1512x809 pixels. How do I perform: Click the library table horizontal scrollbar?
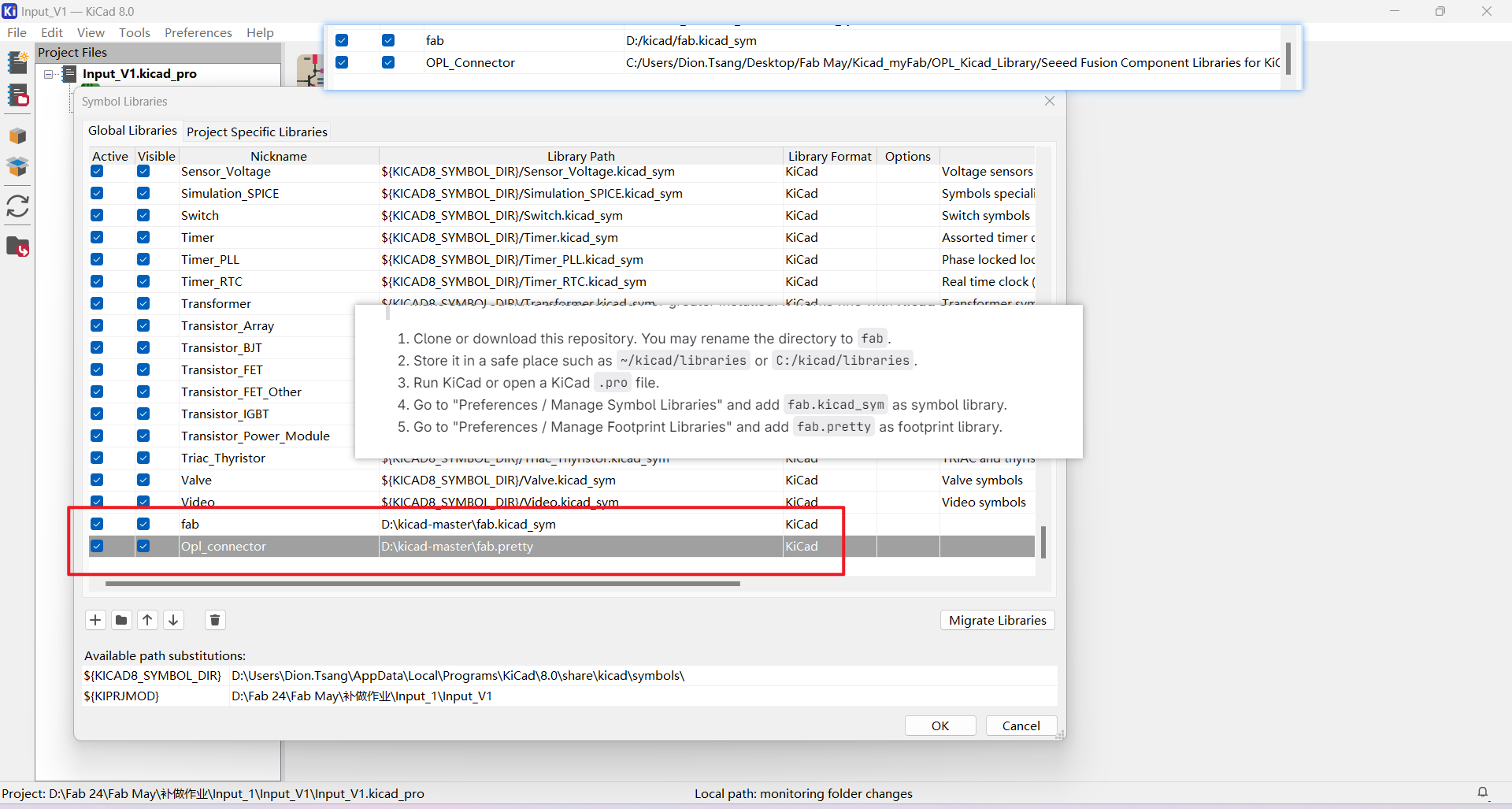tap(423, 584)
